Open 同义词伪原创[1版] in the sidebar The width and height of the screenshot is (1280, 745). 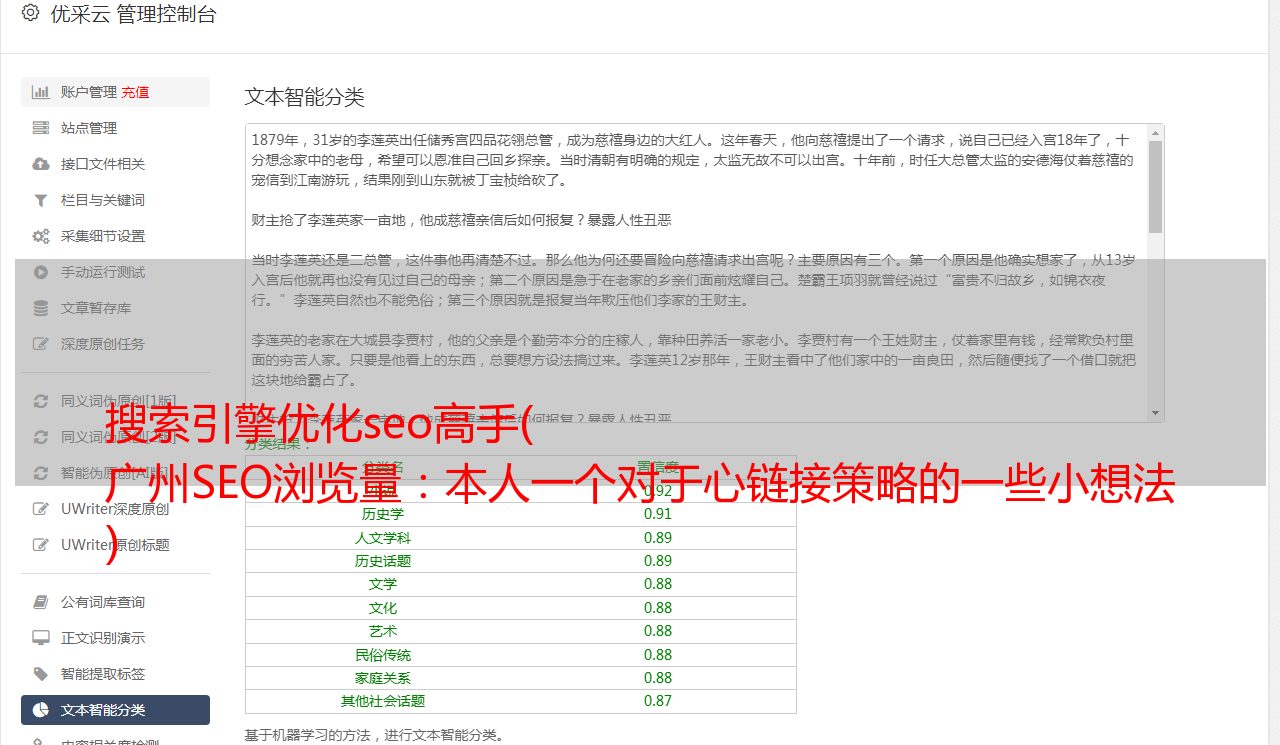115,401
